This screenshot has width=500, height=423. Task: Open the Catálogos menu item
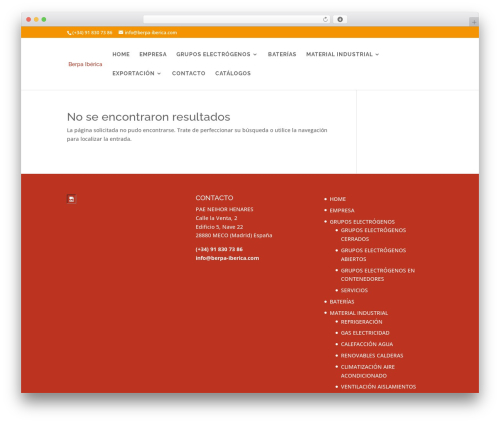click(233, 73)
